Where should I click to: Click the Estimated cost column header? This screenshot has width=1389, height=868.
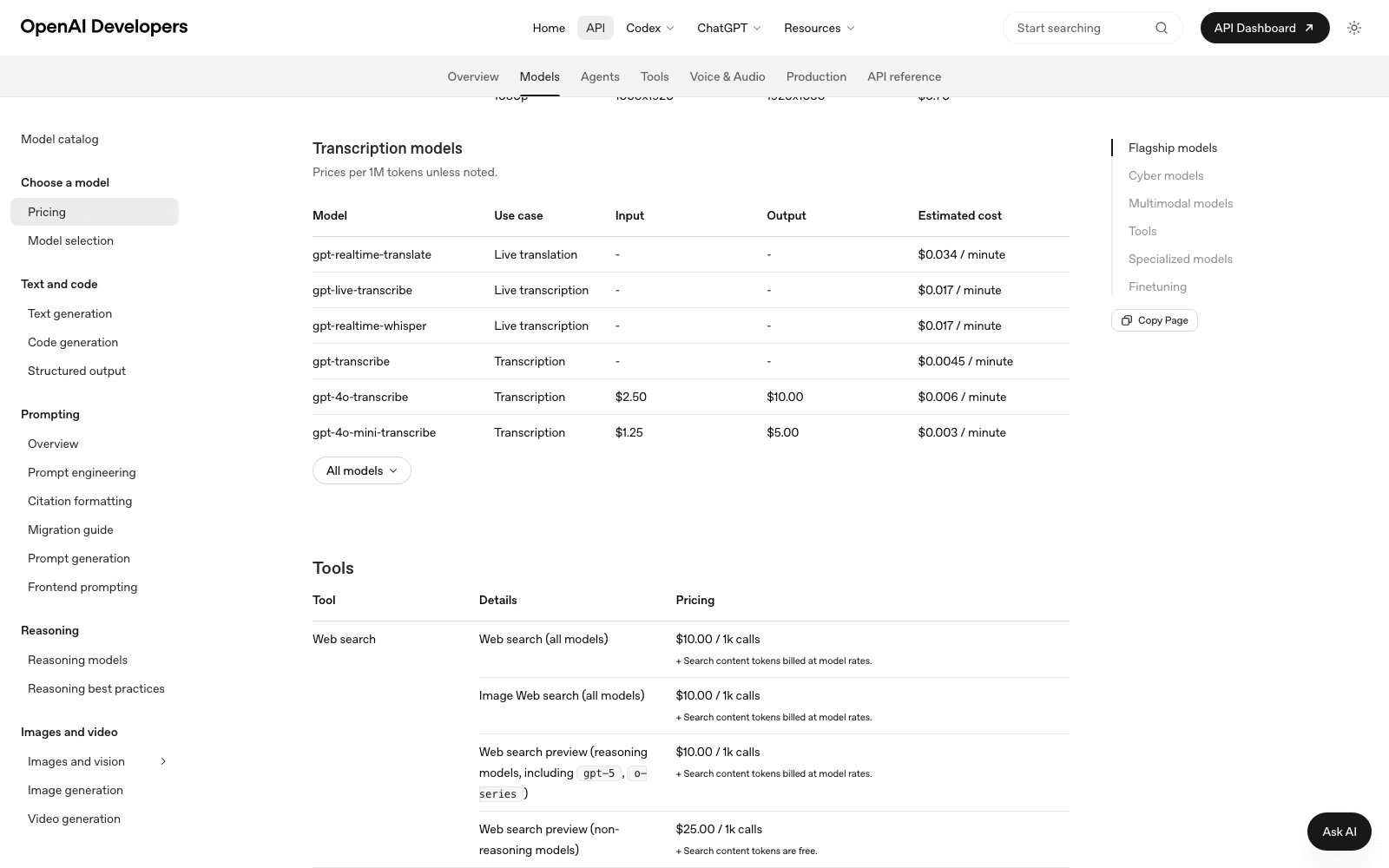pos(960,215)
